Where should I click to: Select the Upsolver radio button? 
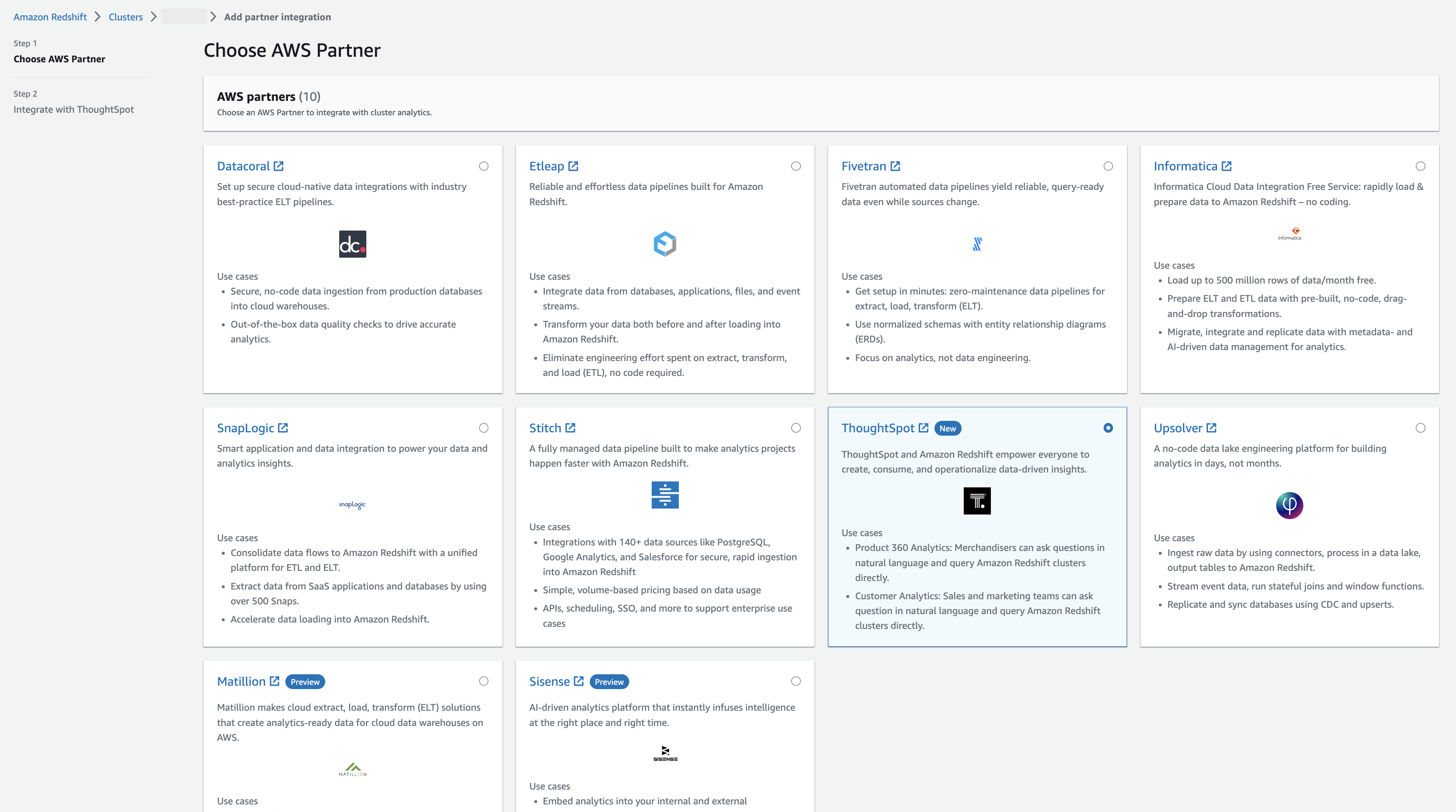[1420, 428]
